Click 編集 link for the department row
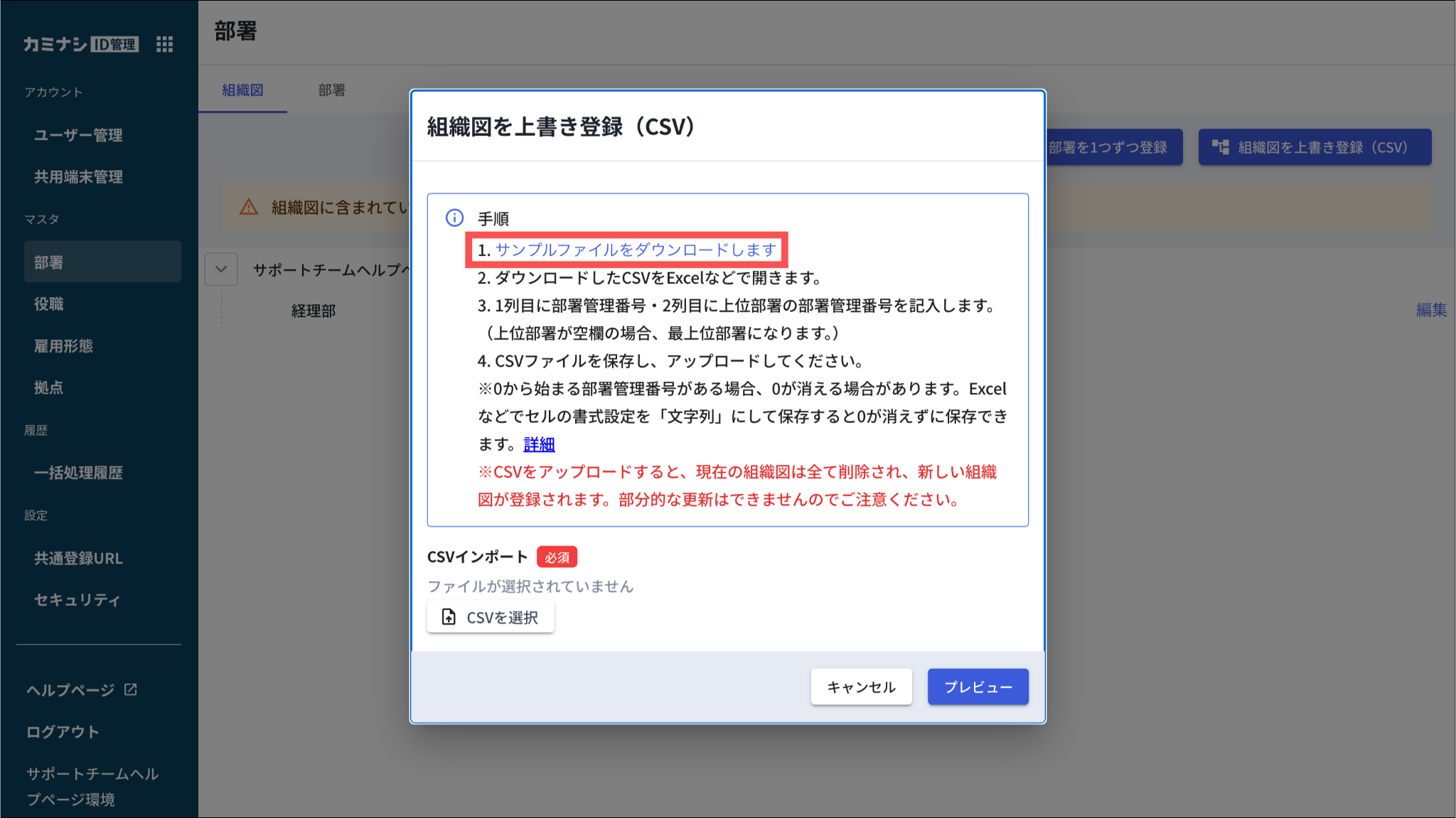This screenshot has height=818, width=1456. [1430, 310]
